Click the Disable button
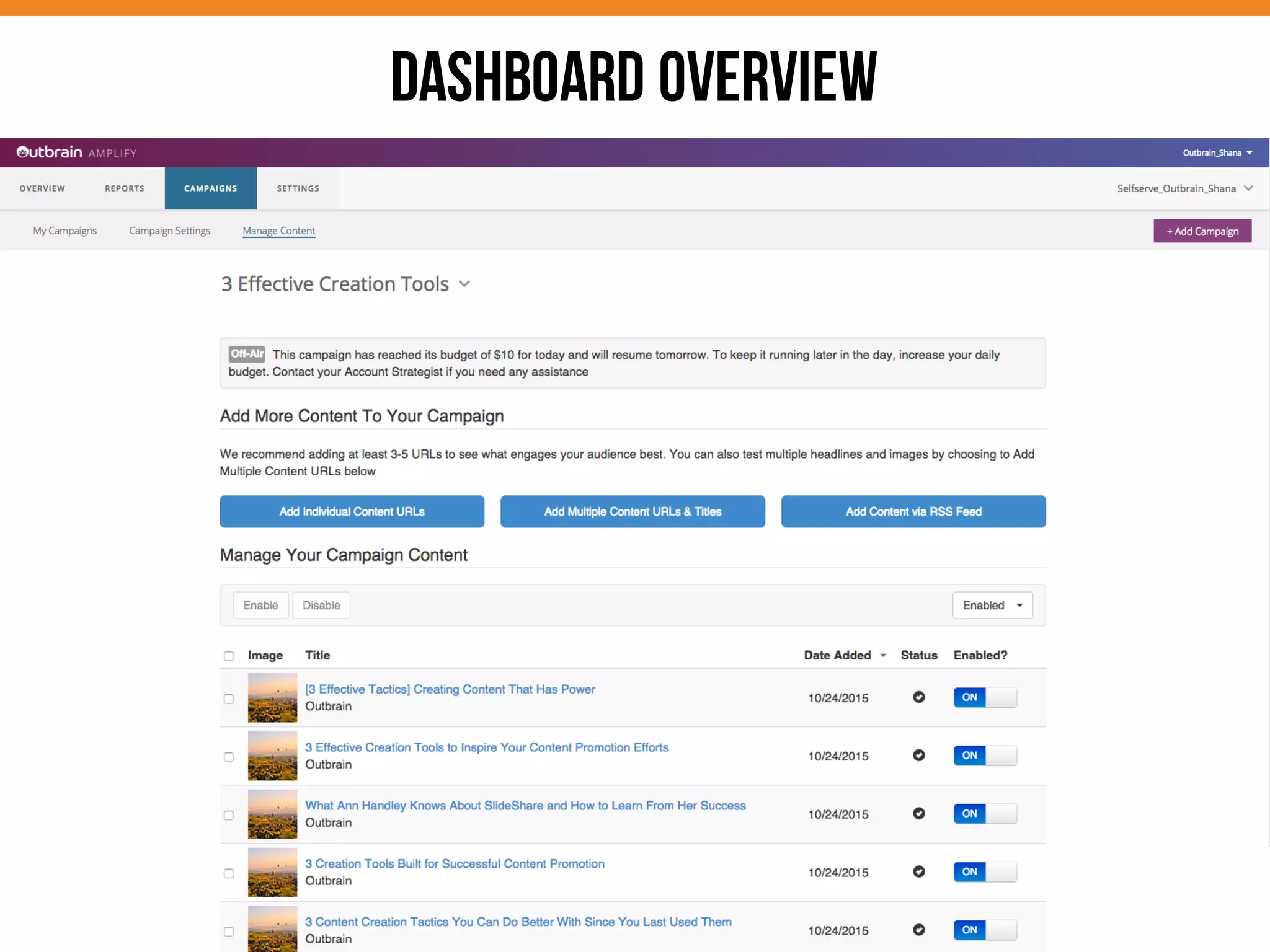Image resolution: width=1270 pixels, height=952 pixels. pos(321,606)
